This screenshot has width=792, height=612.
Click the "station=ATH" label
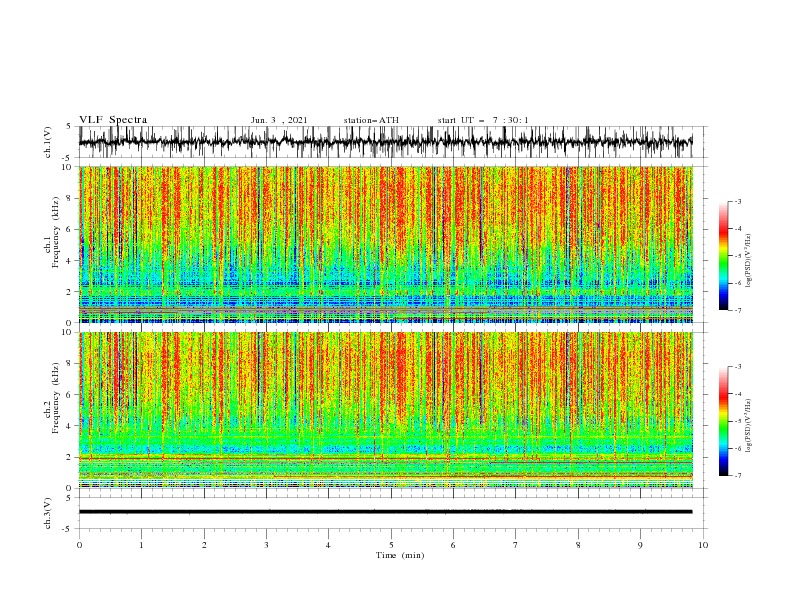tap(371, 120)
